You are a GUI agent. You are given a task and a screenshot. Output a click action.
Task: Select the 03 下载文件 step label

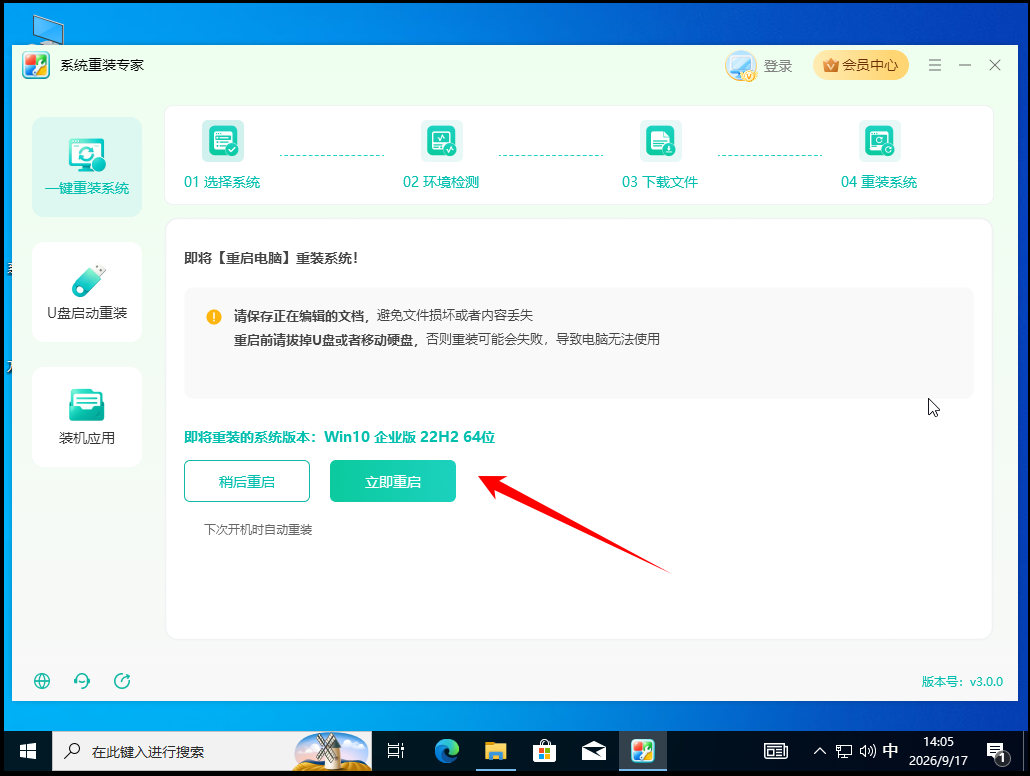[660, 182]
